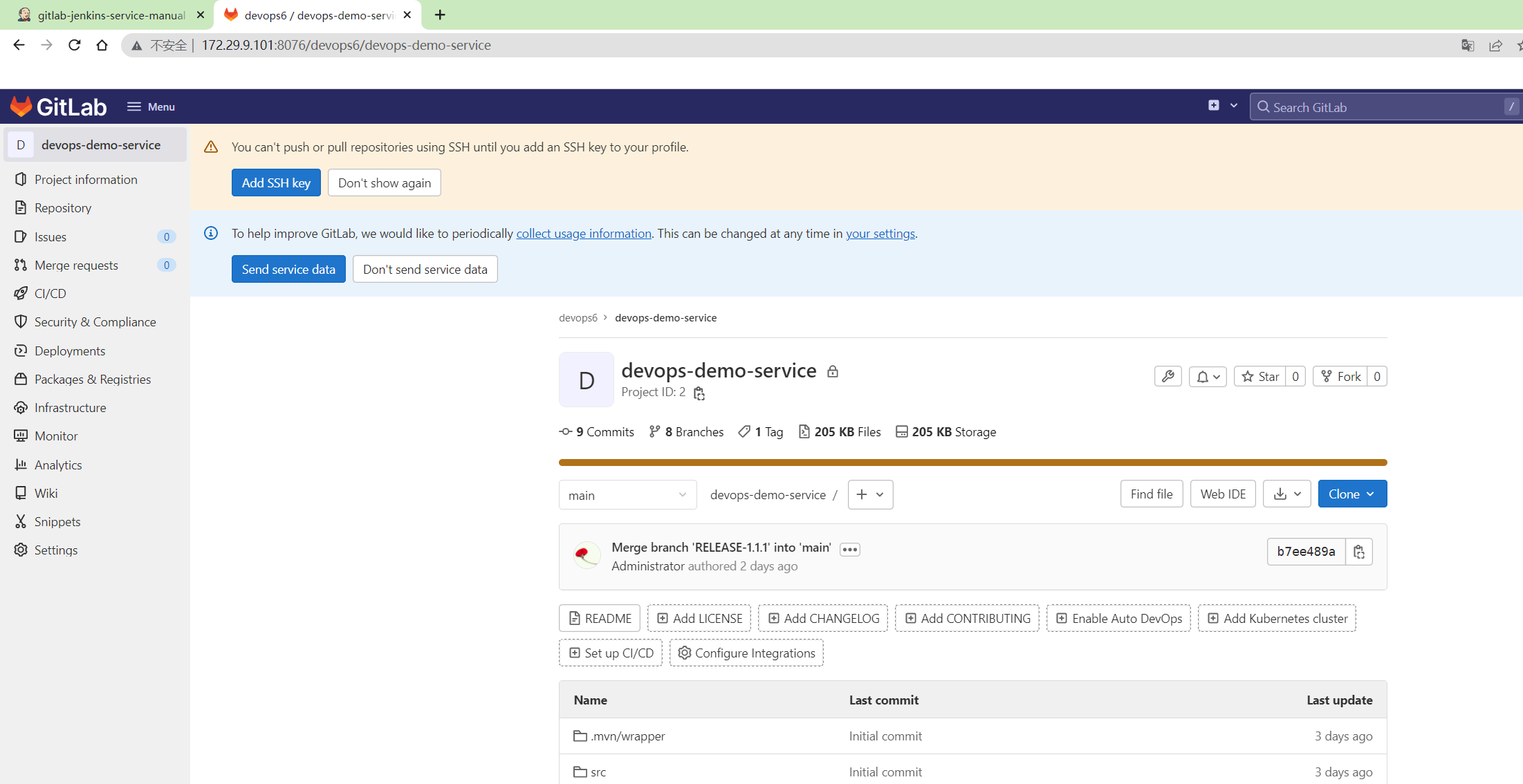1523x784 pixels.
Task: Click the Security & Compliance shield icon
Action: pyautogui.click(x=21, y=321)
